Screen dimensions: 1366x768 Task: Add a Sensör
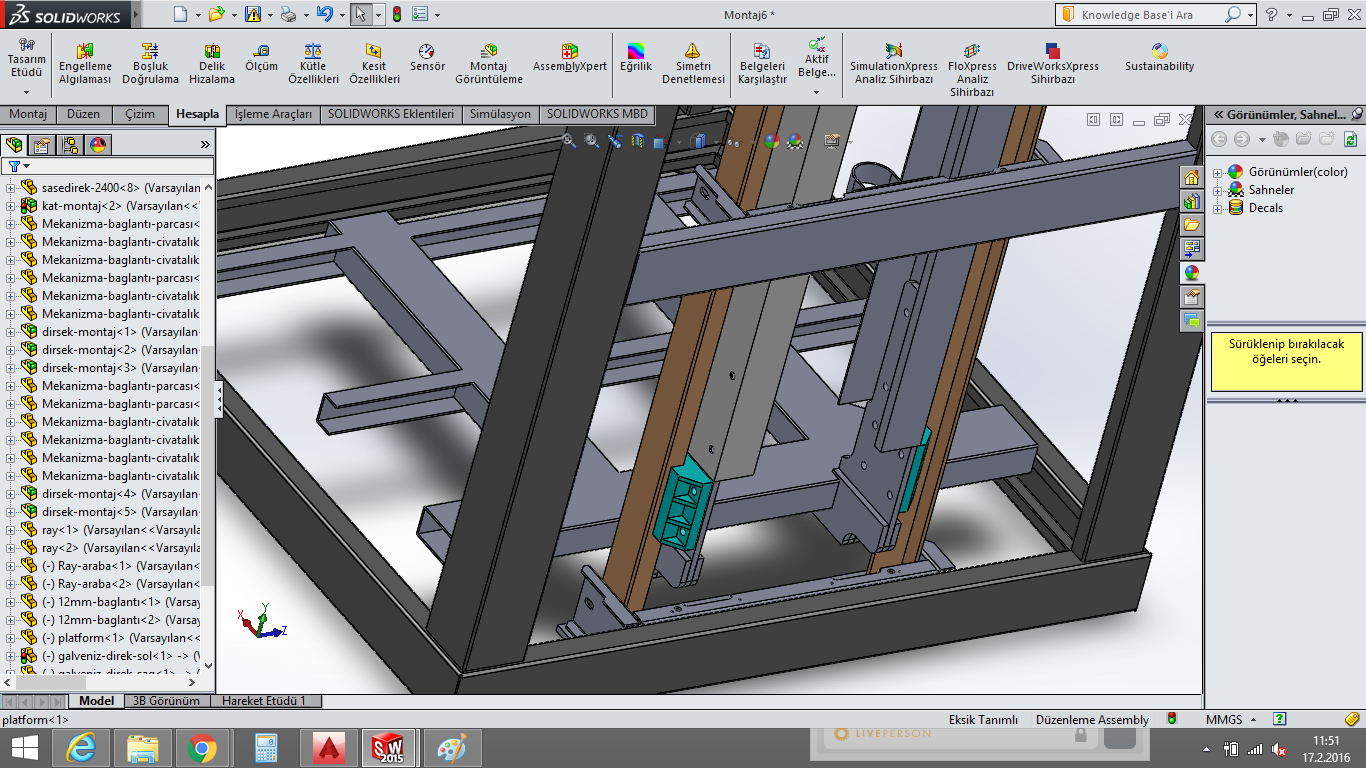(427, 58)
